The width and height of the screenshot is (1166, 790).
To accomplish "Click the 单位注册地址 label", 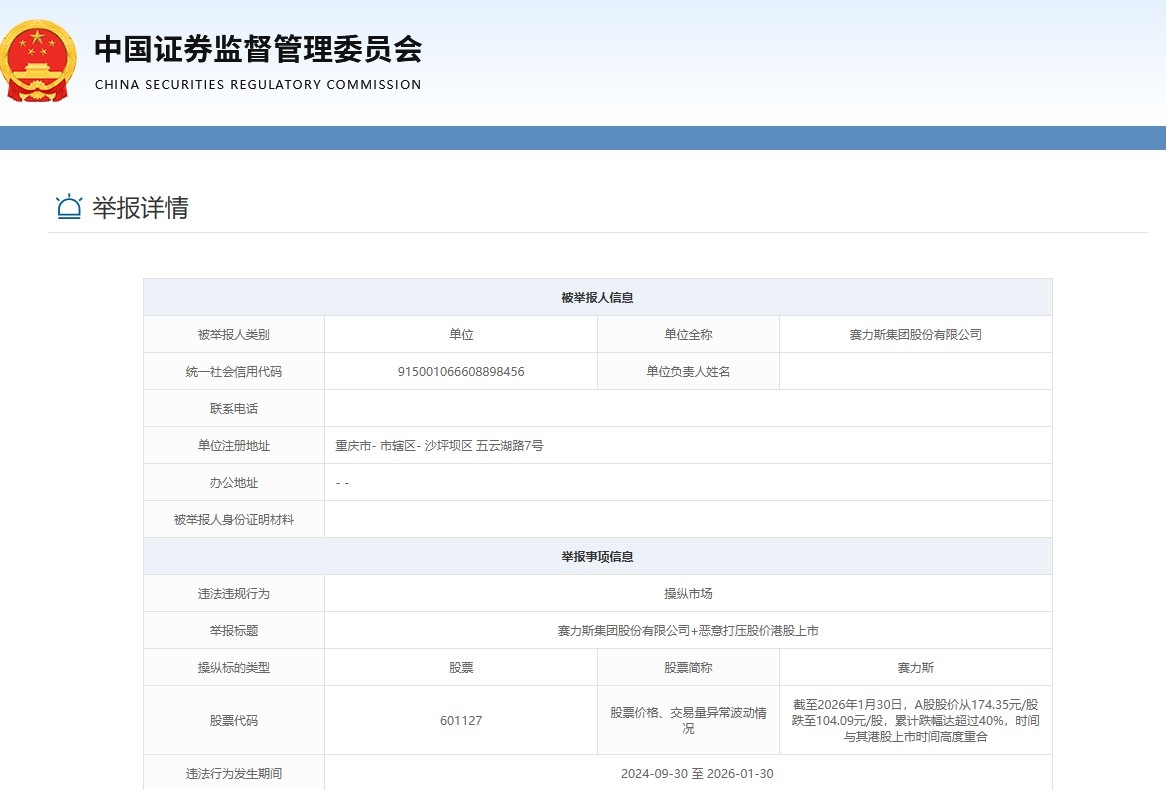I will click(233, 446).
